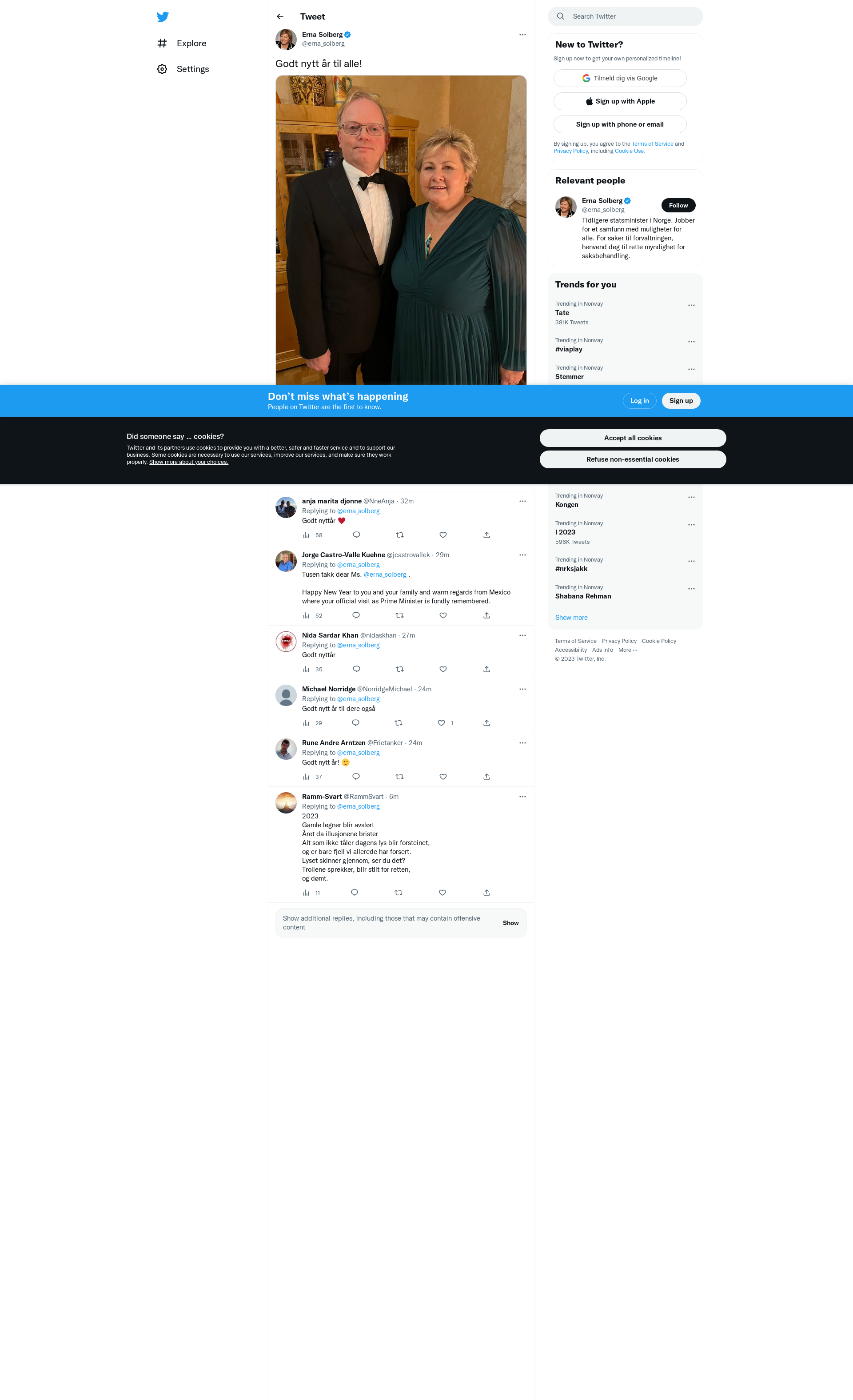This screenshot has width=853, height=1400.
Task: Refuse non-essential cookies
Action: [x=633, y=459]
